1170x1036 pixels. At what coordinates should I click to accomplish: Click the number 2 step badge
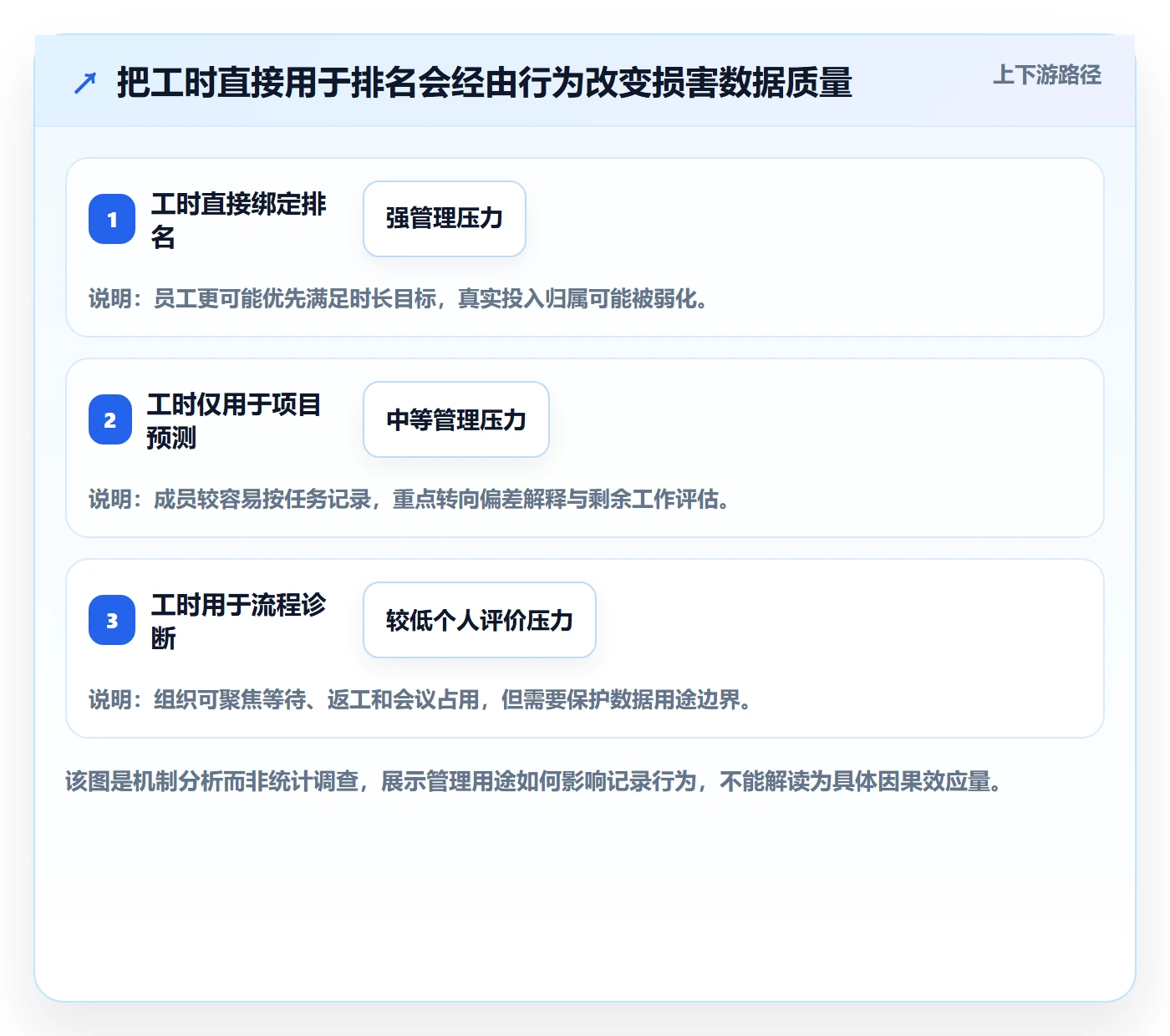pos(110,419)
